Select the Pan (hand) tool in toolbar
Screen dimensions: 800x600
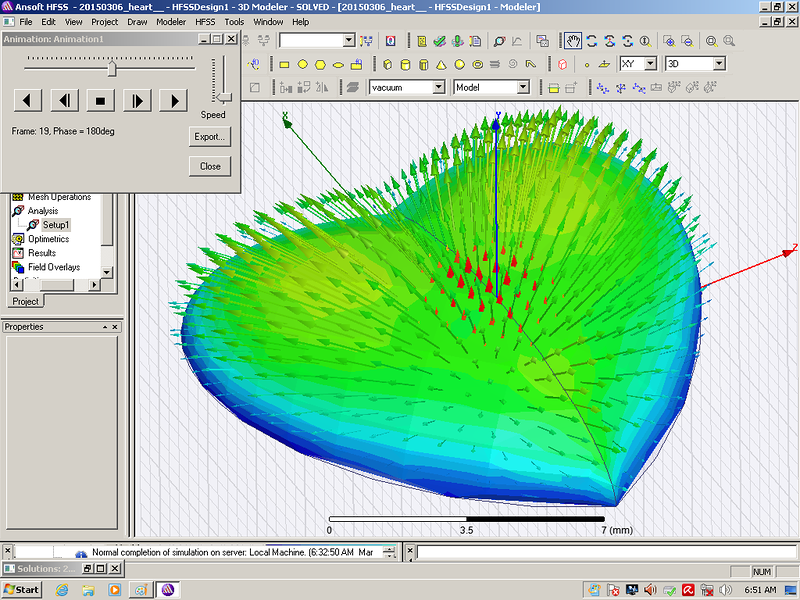click(573, 41)
